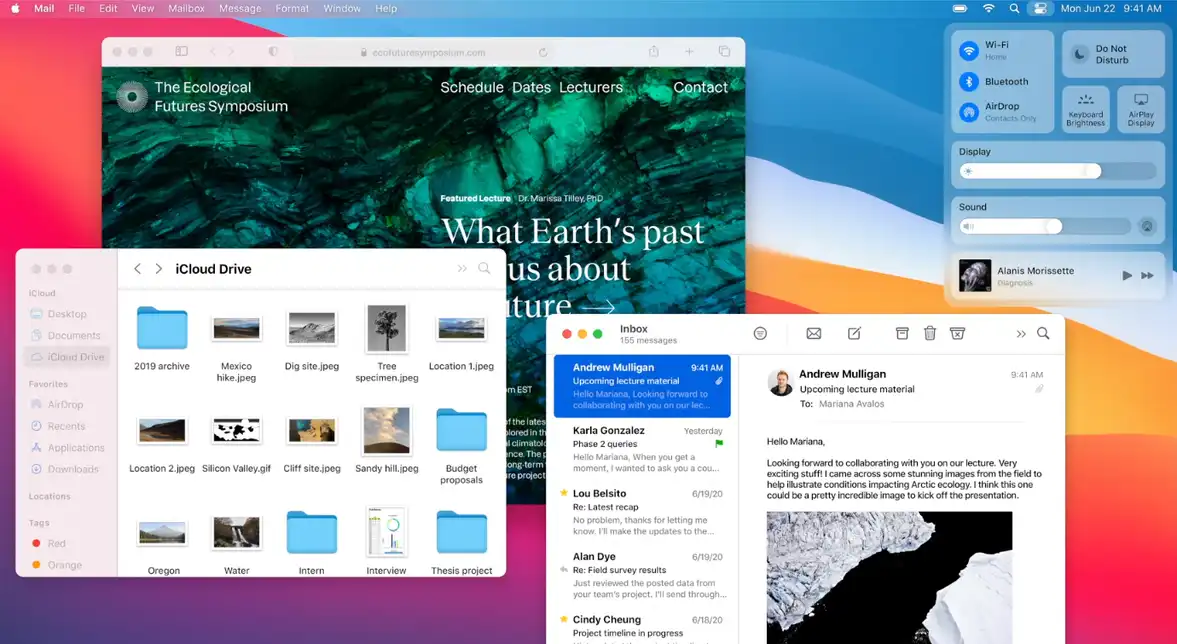Viewport: 1177px width, 644px height.
Task: Open search in iCloud Drive Finder window
Action: (x=484, y=268)
